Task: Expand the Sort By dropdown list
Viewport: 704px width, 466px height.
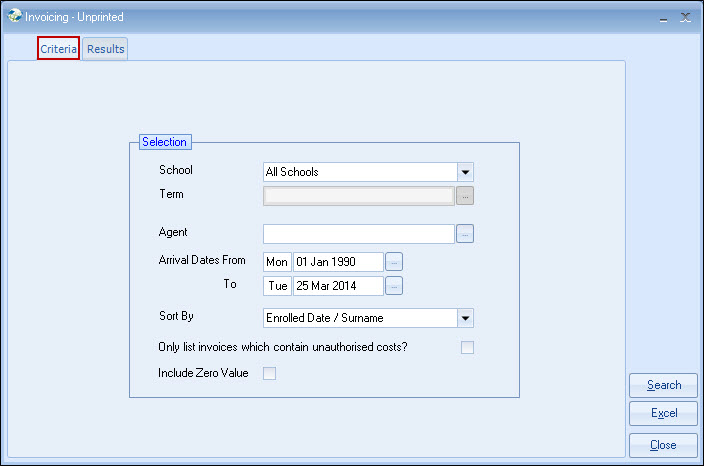Action: [x=465, y=319]
